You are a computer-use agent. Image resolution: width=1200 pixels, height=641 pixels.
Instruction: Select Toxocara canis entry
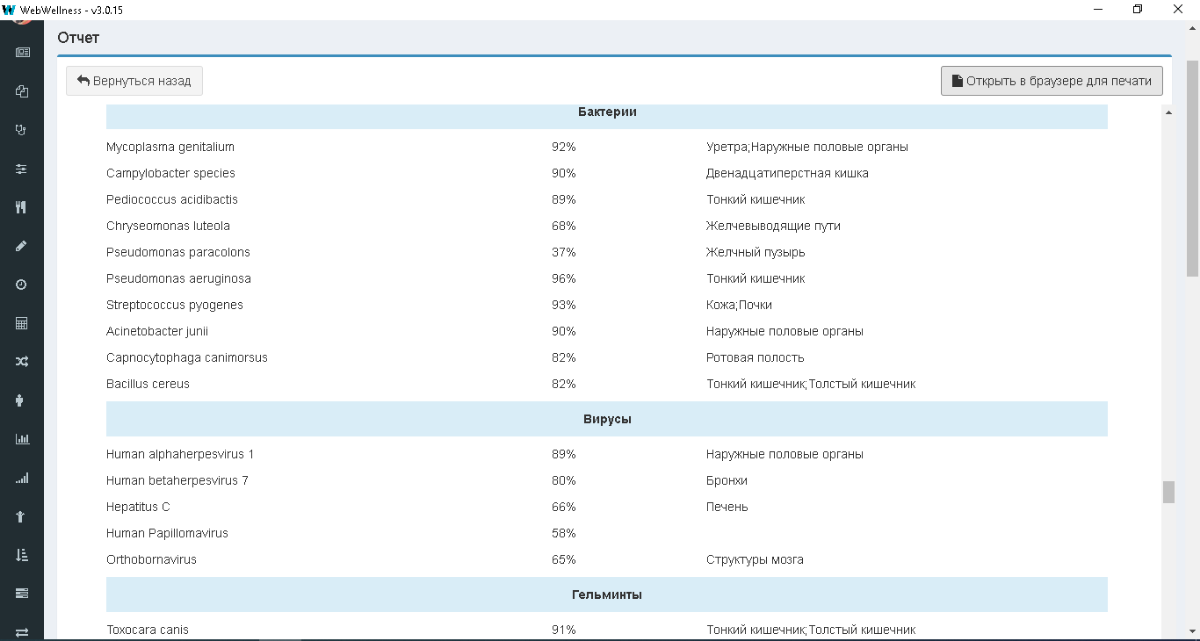147,630
